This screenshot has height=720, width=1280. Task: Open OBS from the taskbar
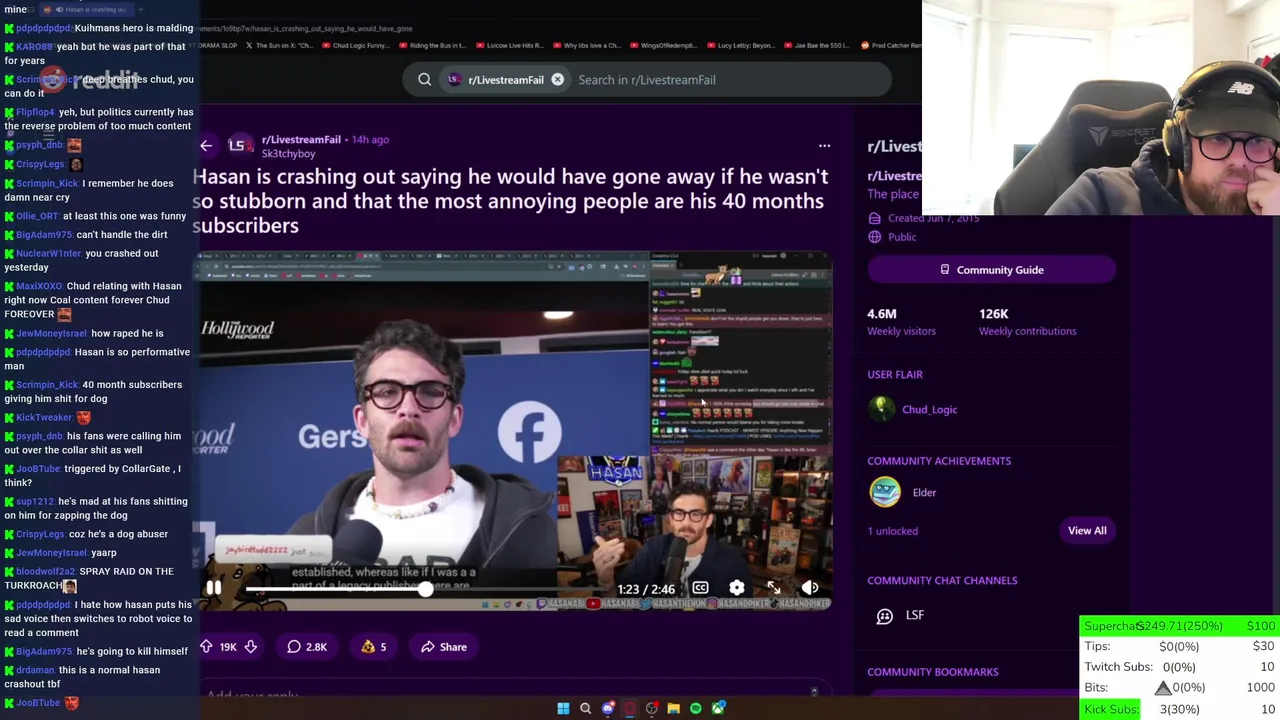[652, 709]
